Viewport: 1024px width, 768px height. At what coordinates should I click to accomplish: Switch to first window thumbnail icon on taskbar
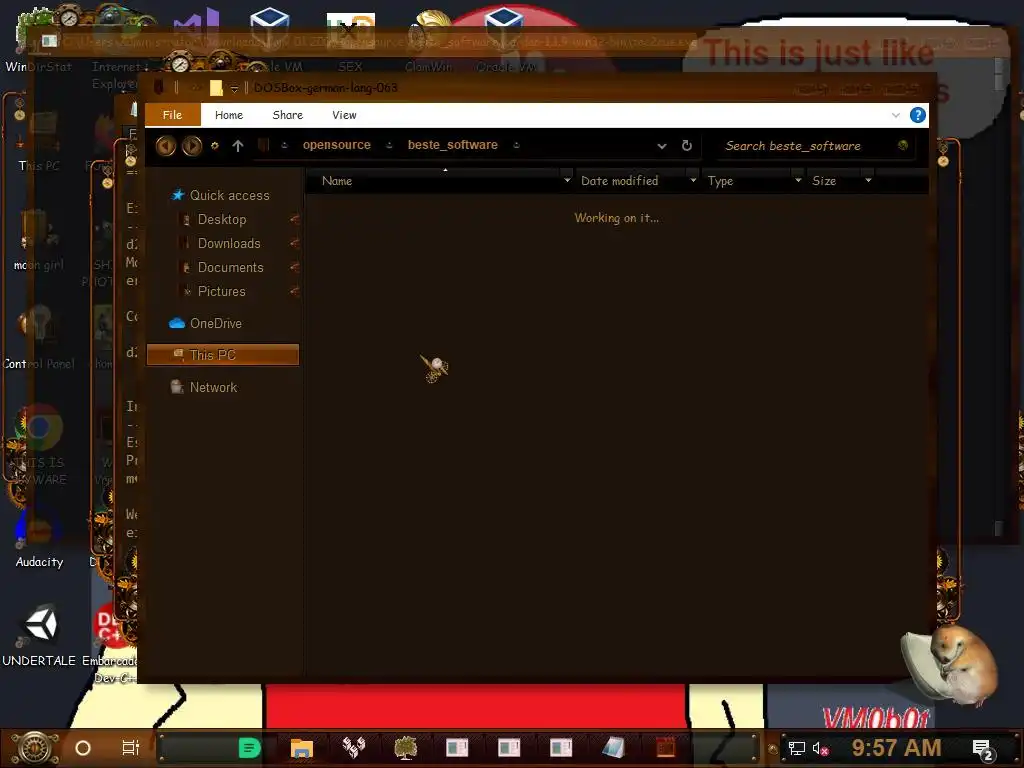[457, 748]
